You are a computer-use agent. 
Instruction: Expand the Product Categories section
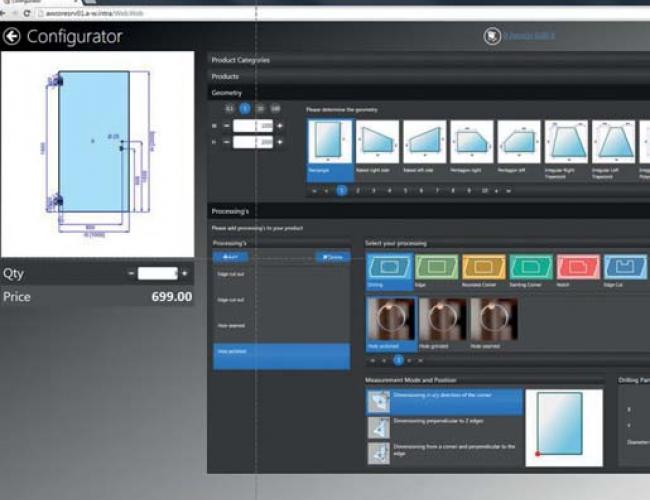(240, 60)
